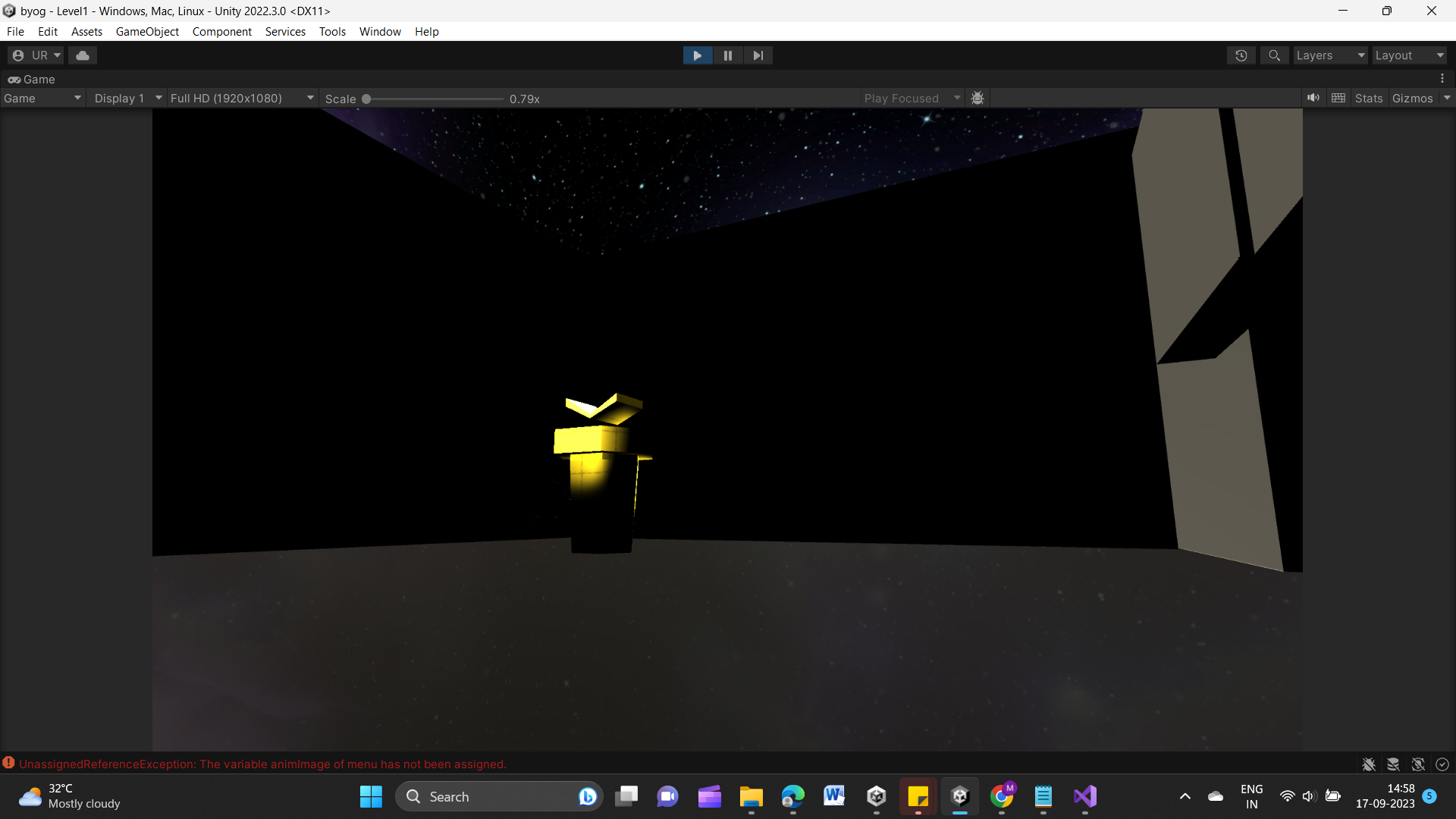The image size is (1456, 819).
Task: Open Unity global search magnifier icon
Action: (1274, 55)
